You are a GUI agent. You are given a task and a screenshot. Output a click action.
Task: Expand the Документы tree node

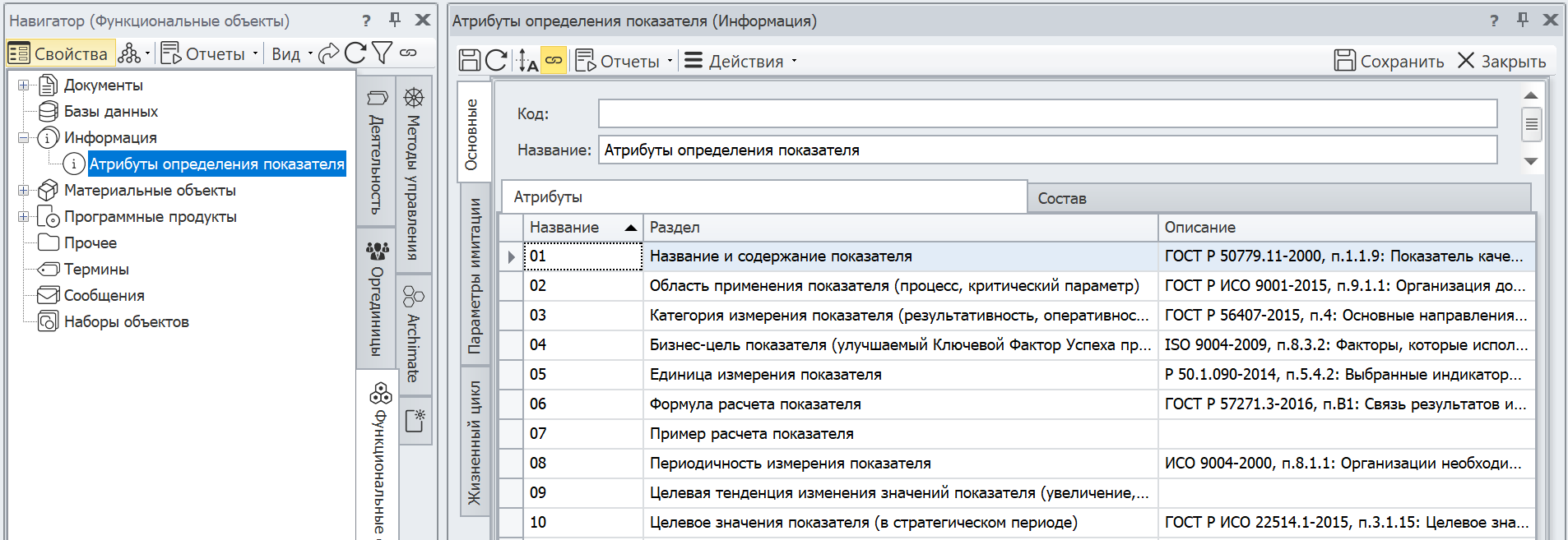point(24,85)
